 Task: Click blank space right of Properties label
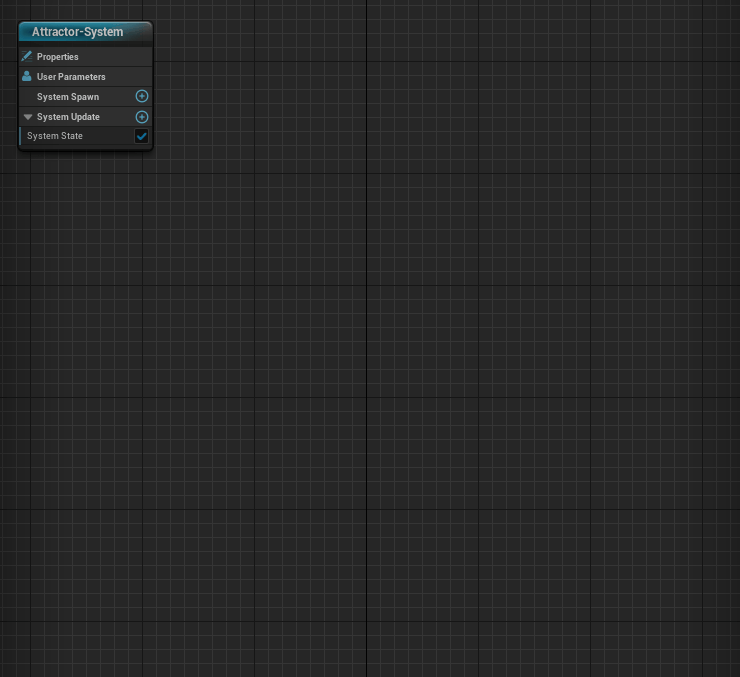coord(115,57)
